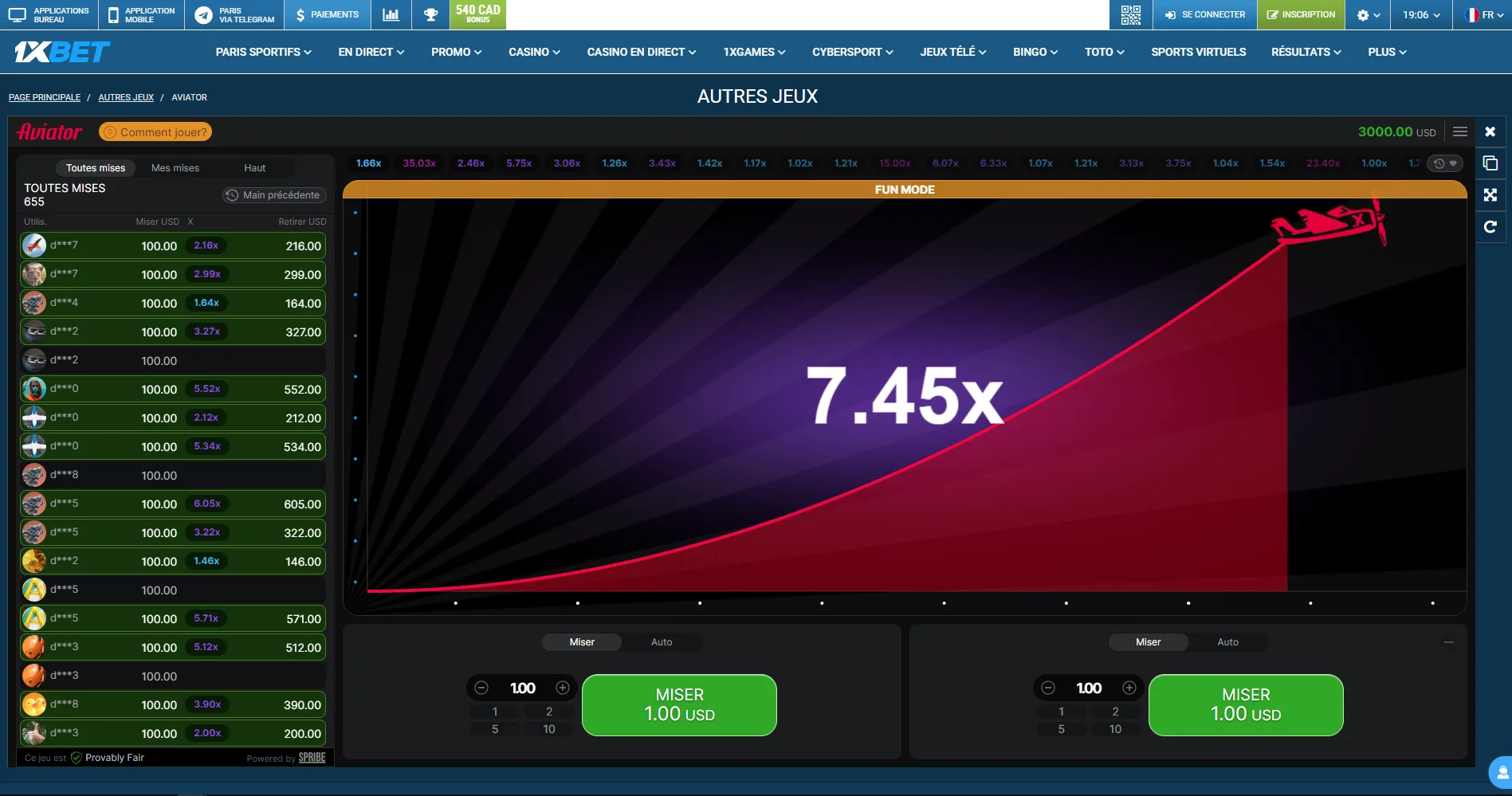The height and width of the screenshot is (796, 1512).
Task: Decrease right bet amount with minus
Action: click(x=1048, y=688)
